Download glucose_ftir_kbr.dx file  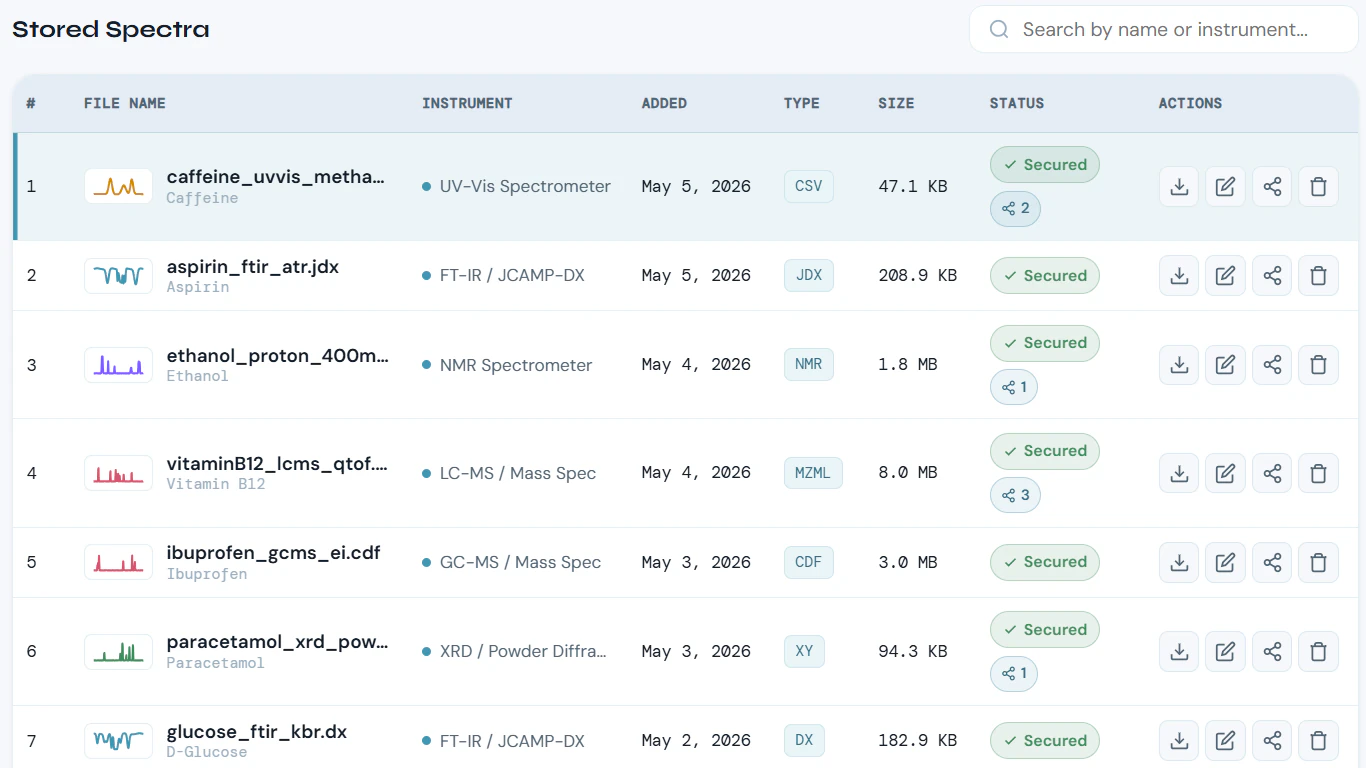click(1179, 741)
